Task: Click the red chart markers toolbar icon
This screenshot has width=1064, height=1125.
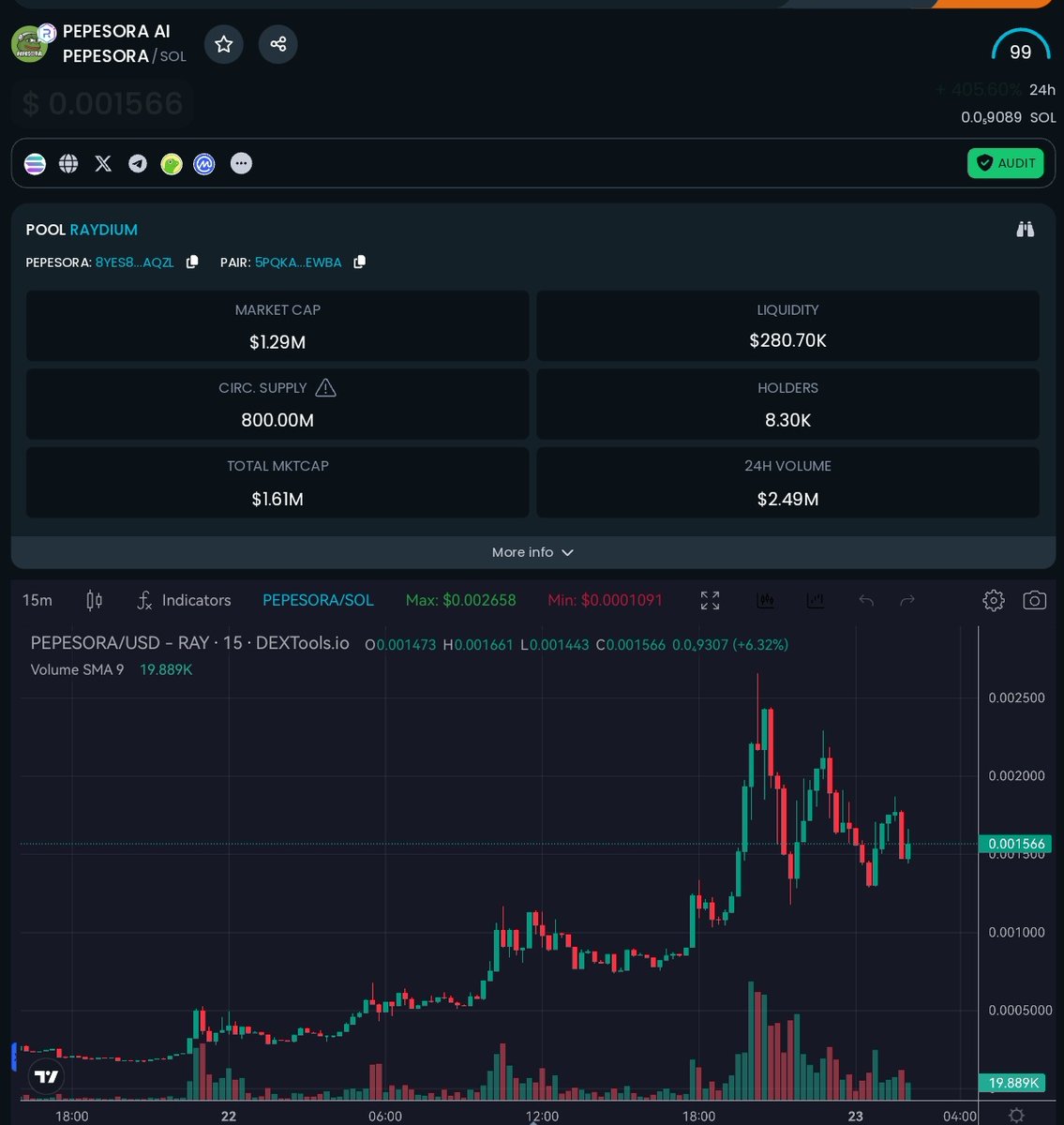Action: (765, 600)
